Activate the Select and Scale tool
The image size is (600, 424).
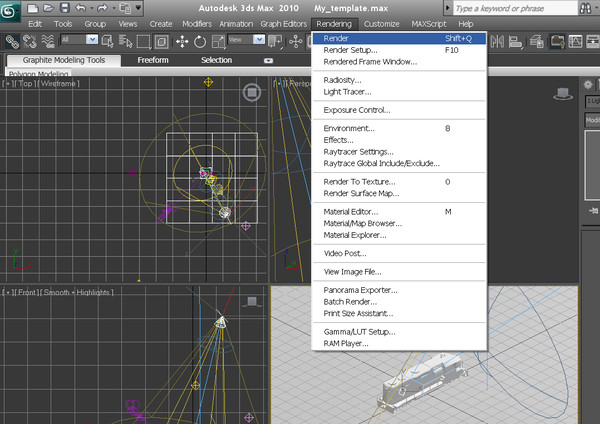[x=218, y=41]
